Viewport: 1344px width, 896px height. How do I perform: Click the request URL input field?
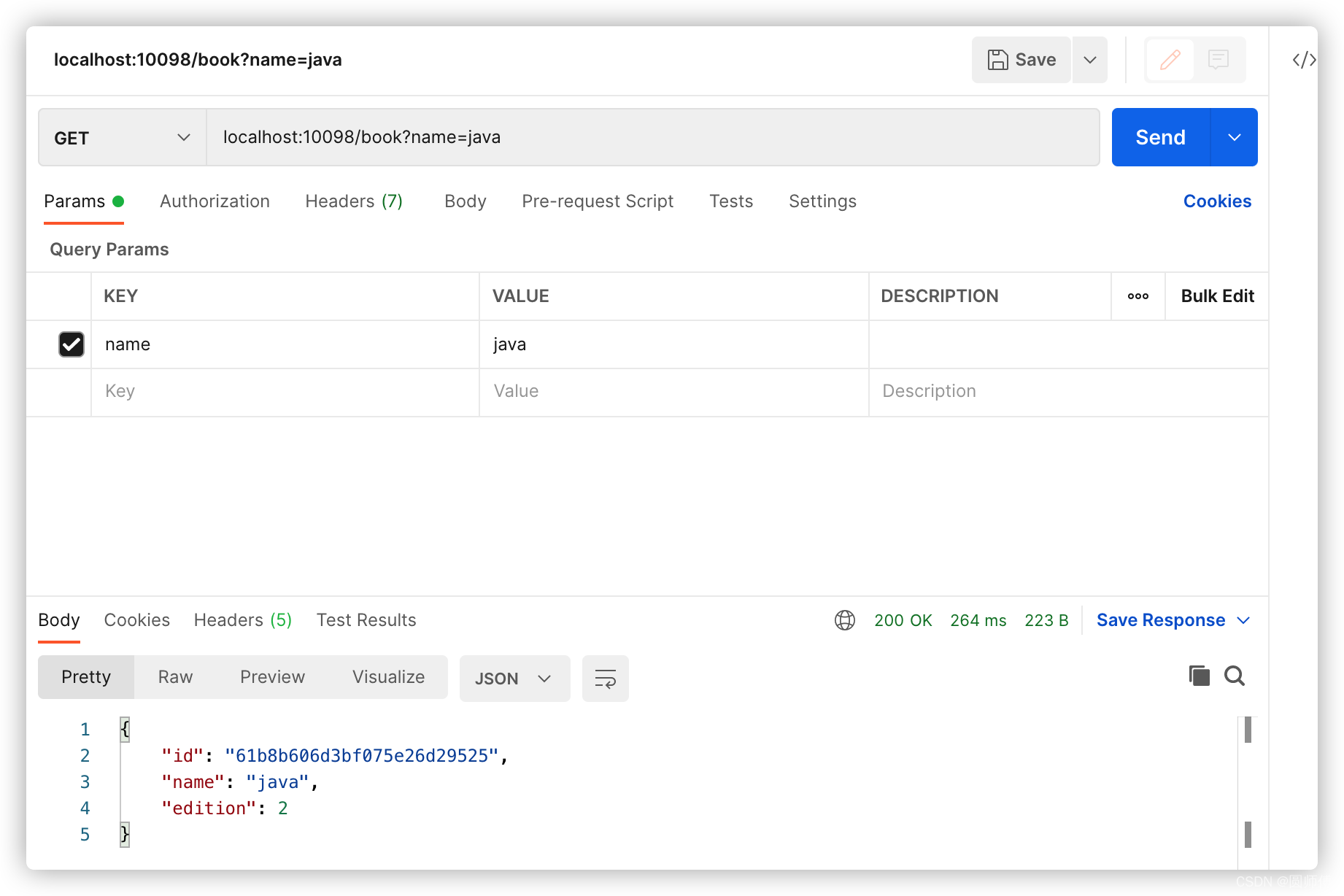pos(653,137)
